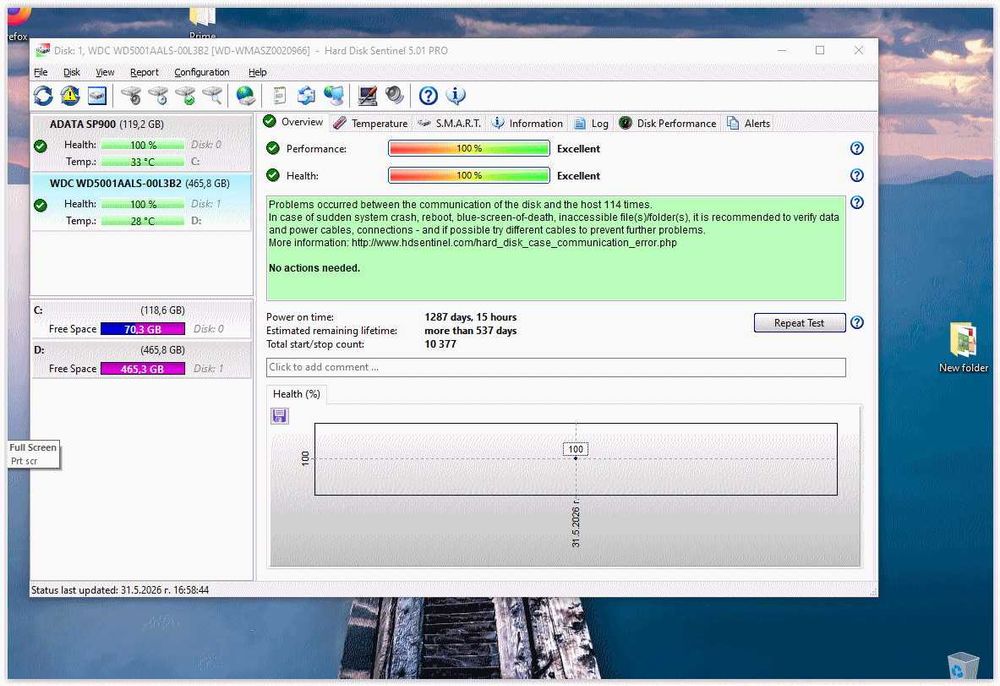Click the 'more than 537 days' lifetime value

pos(471,330)
